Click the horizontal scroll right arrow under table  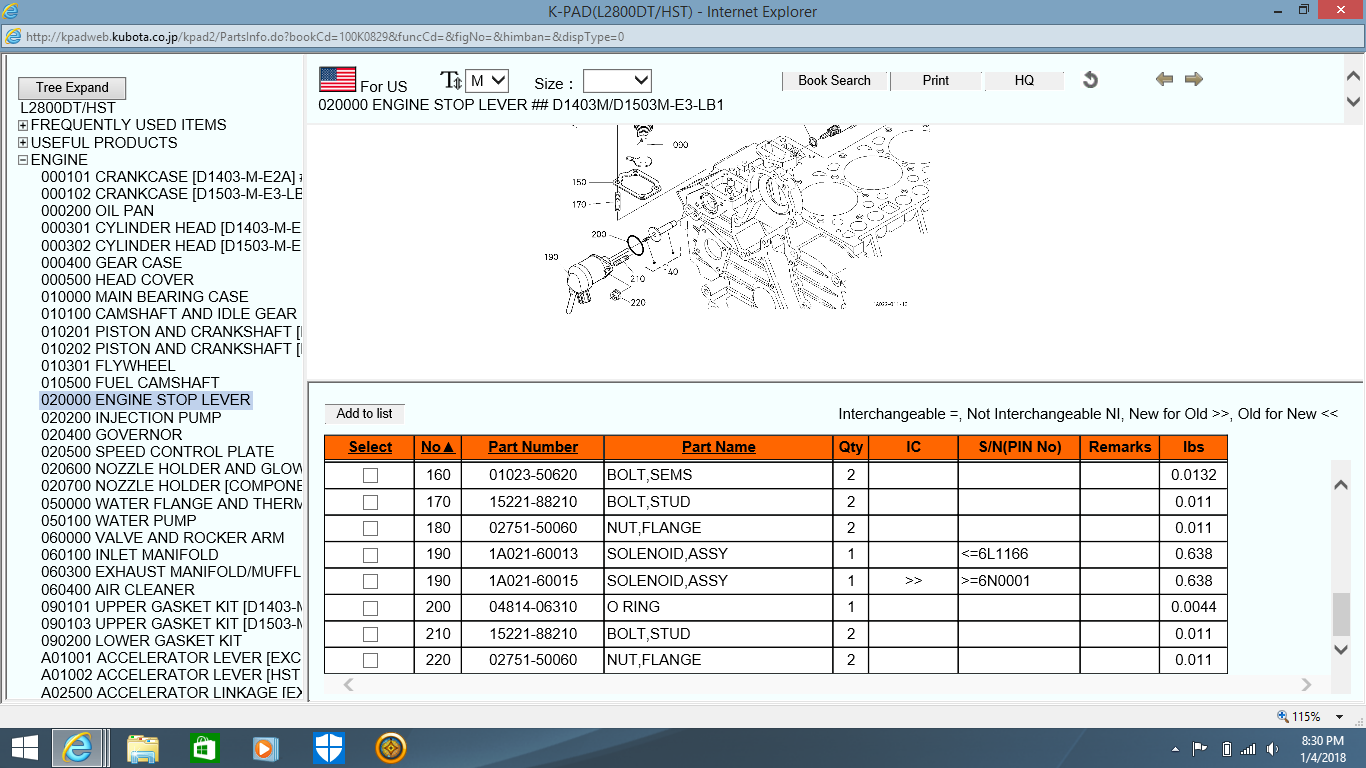[1306, 685]
